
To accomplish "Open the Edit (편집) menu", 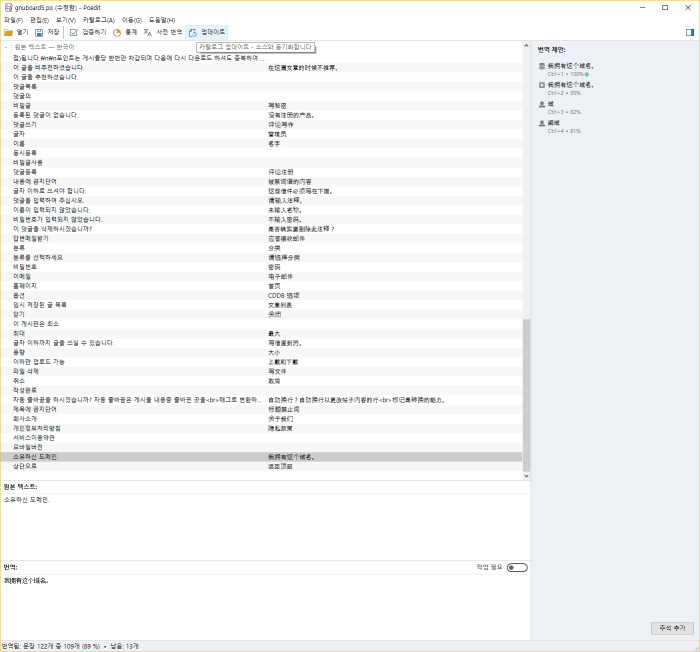I will (39, 19).
